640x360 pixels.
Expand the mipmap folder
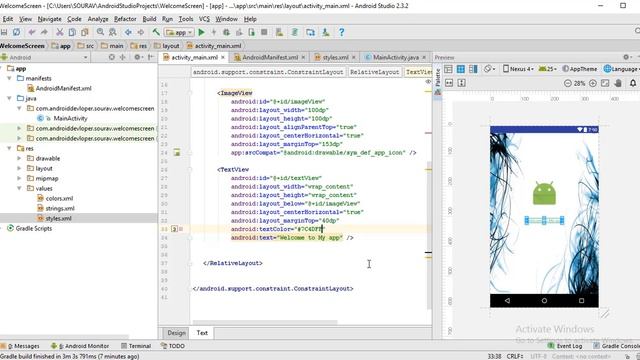tap(19, 178)
